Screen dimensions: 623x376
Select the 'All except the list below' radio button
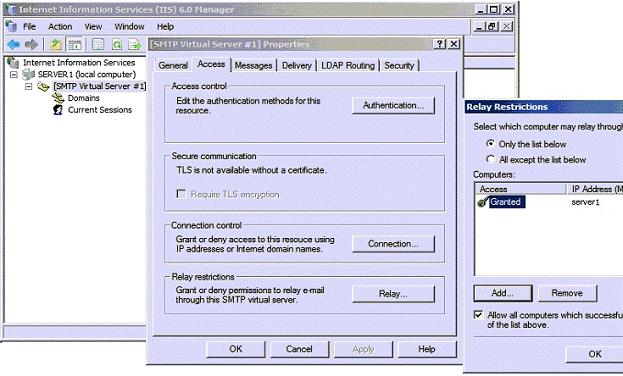[491, 159]
